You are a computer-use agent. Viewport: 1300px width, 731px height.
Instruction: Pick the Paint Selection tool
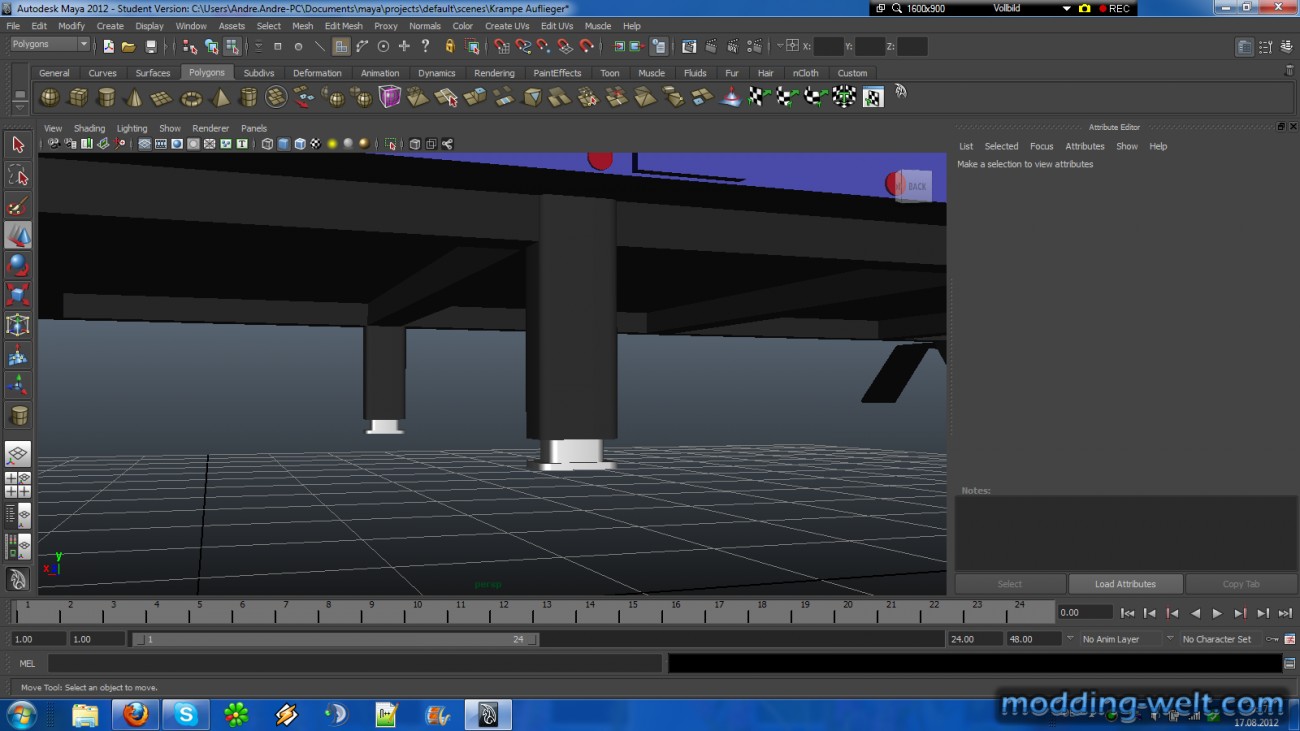18,205
